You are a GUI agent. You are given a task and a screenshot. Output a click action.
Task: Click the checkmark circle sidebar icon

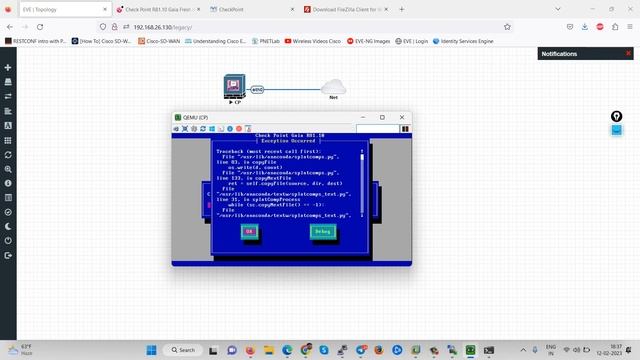point(8,212)
